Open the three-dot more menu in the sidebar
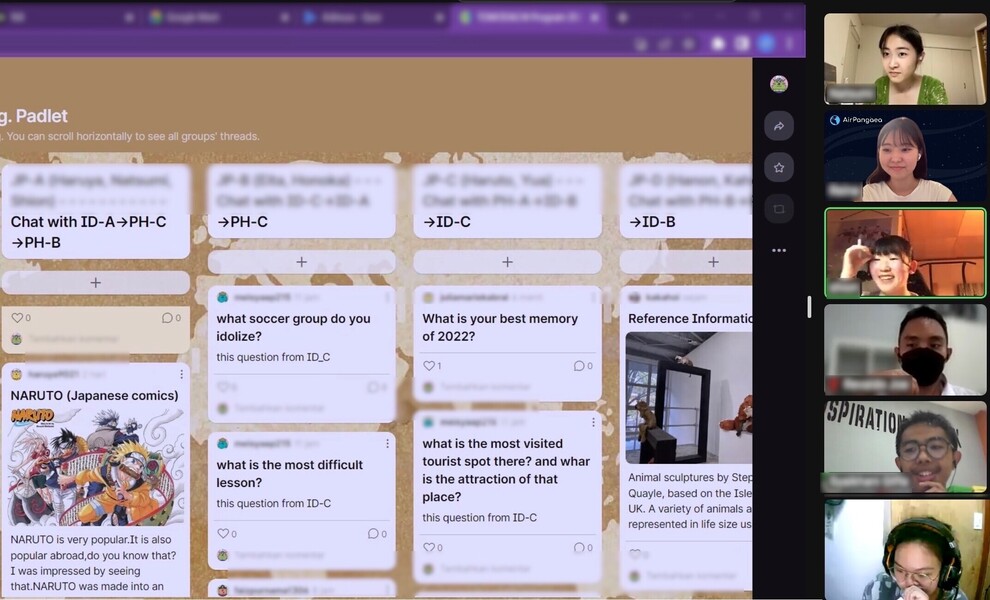The height and width of the screenshot is (600, 990). (778, 250)
